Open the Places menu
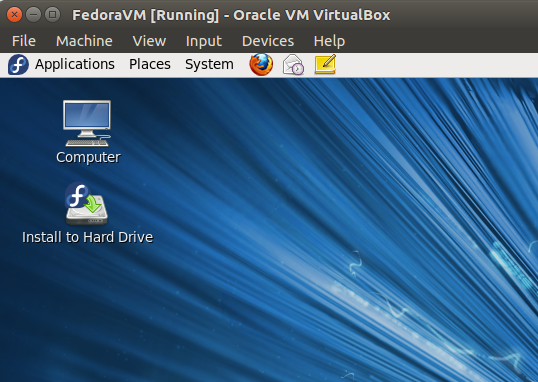This screenshot has height=382, width=538. 150,64
